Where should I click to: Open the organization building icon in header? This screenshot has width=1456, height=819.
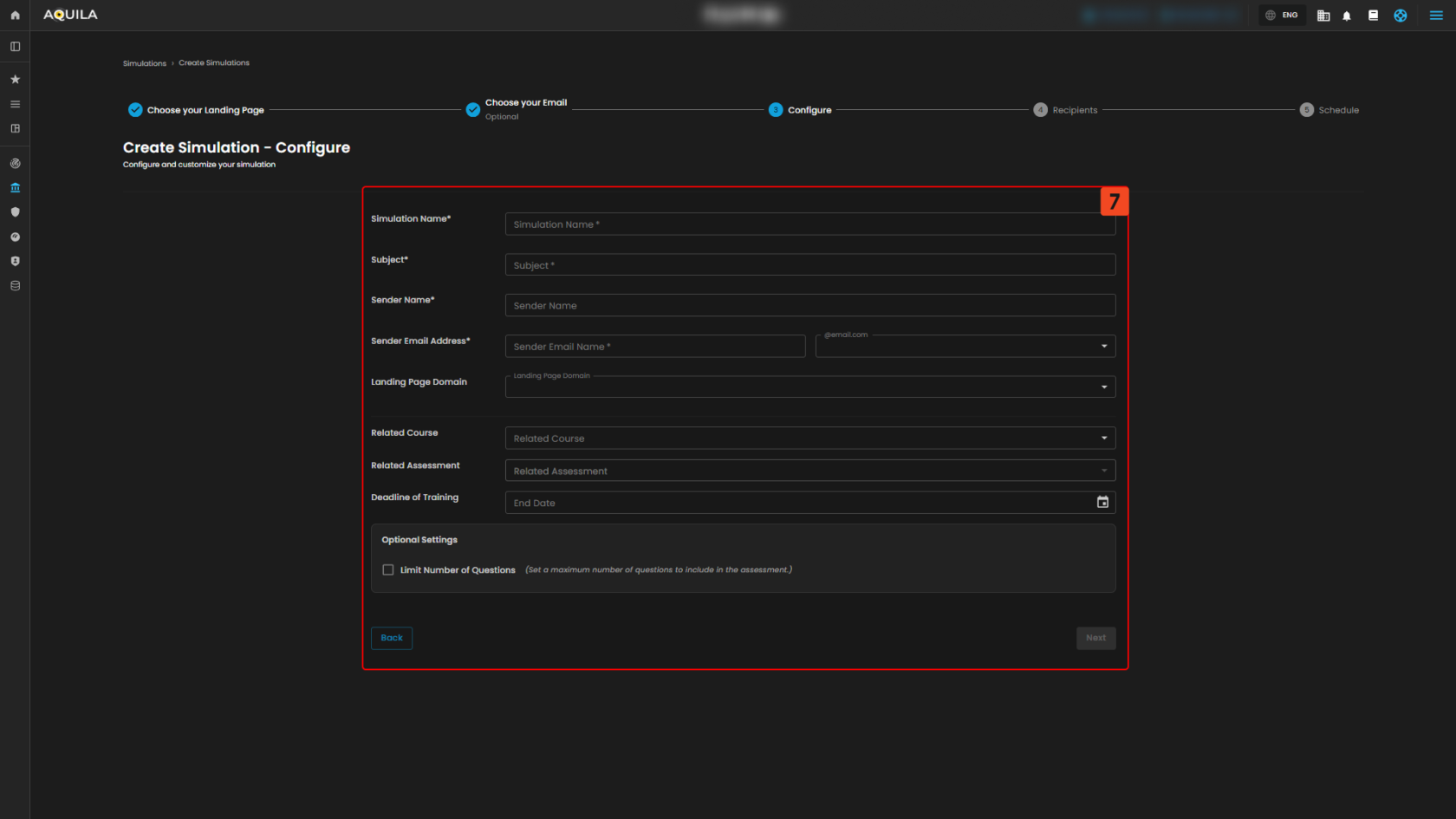point(1323,16)
